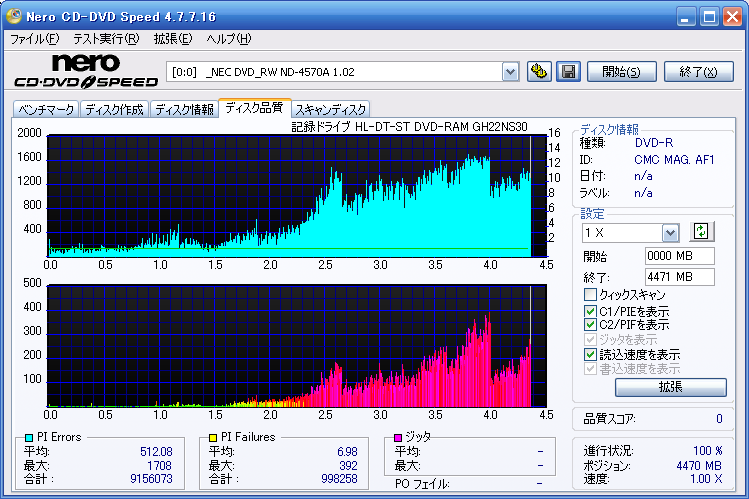Click the PI Errors upper graph area

pyautogui.click(x=297, y=196)
